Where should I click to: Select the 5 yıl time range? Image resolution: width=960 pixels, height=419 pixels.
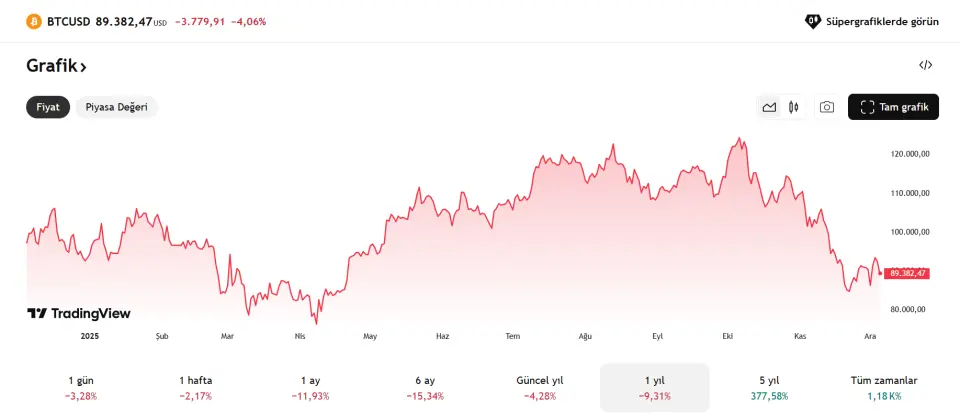coord(769,387)
